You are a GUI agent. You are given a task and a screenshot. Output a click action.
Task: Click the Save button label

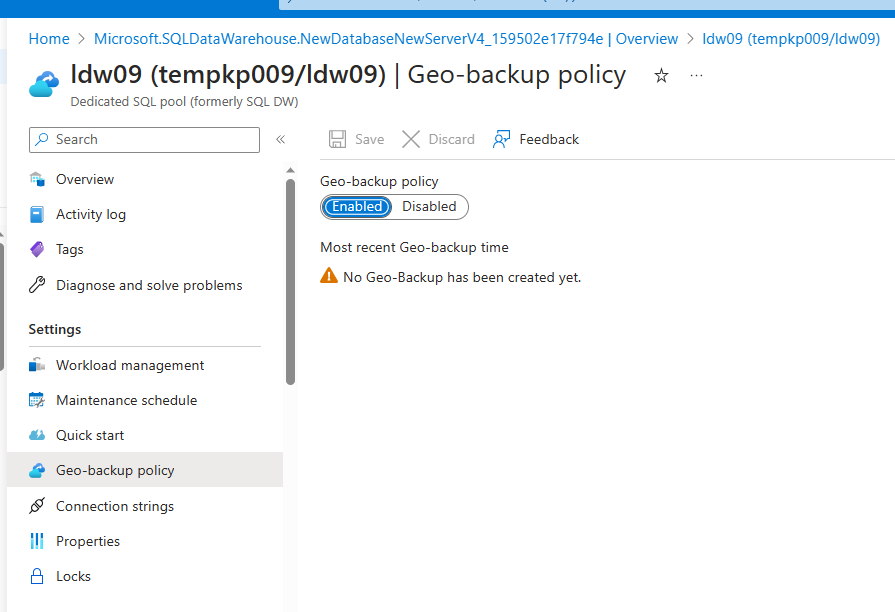(x=369, y=139)
